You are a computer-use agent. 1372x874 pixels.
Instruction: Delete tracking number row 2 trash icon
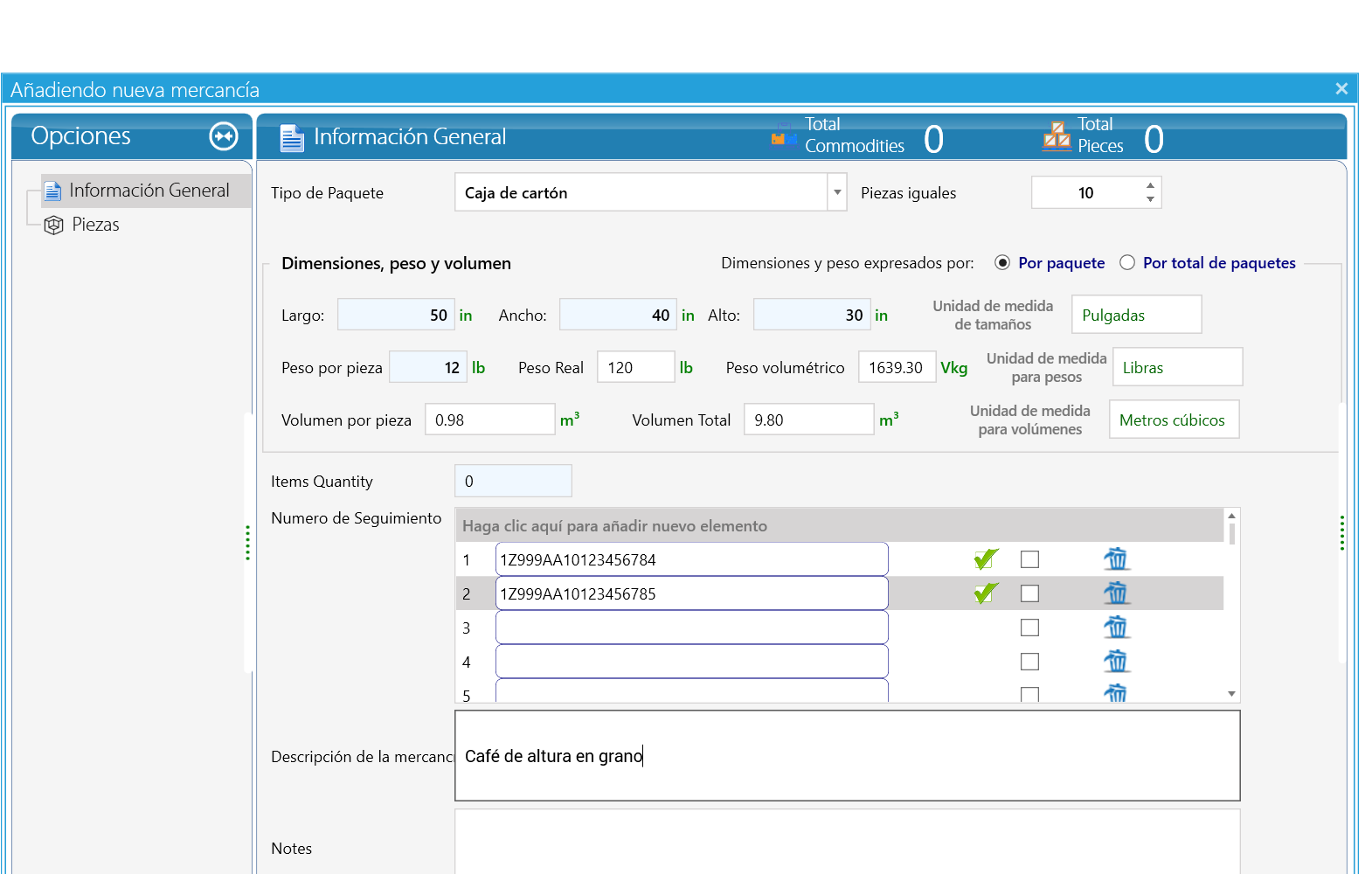(x=1116, y=593)
